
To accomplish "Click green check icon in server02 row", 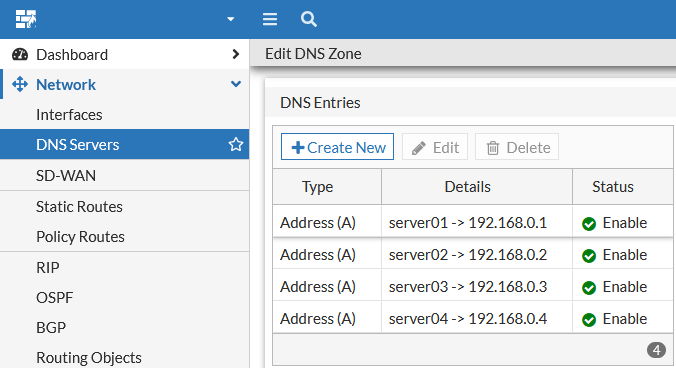I will 588,256.
